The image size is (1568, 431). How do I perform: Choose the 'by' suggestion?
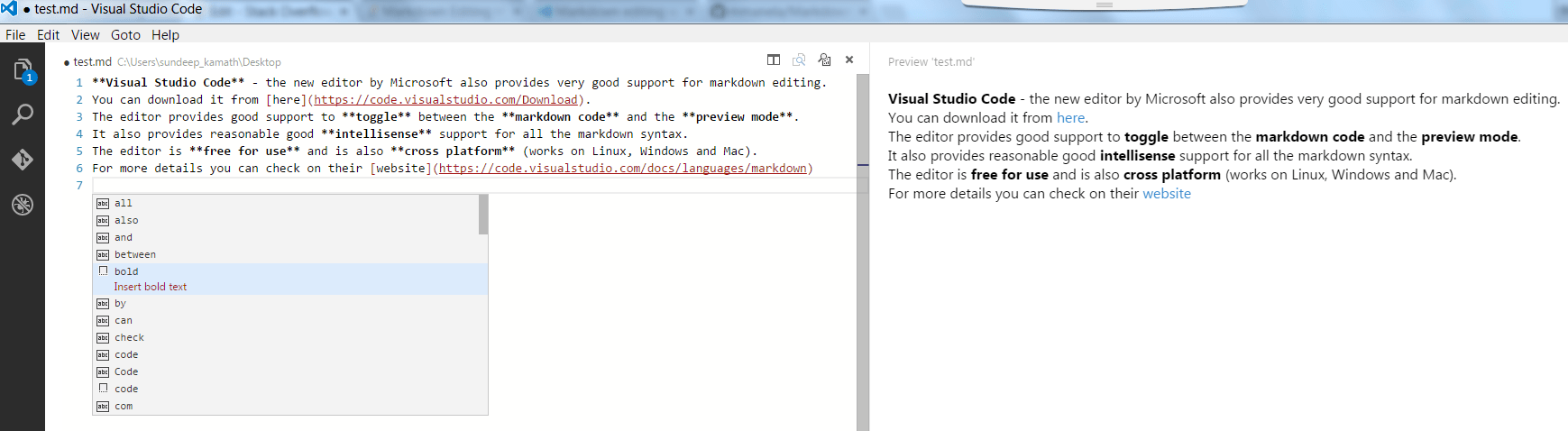click(x=290, y=303)
